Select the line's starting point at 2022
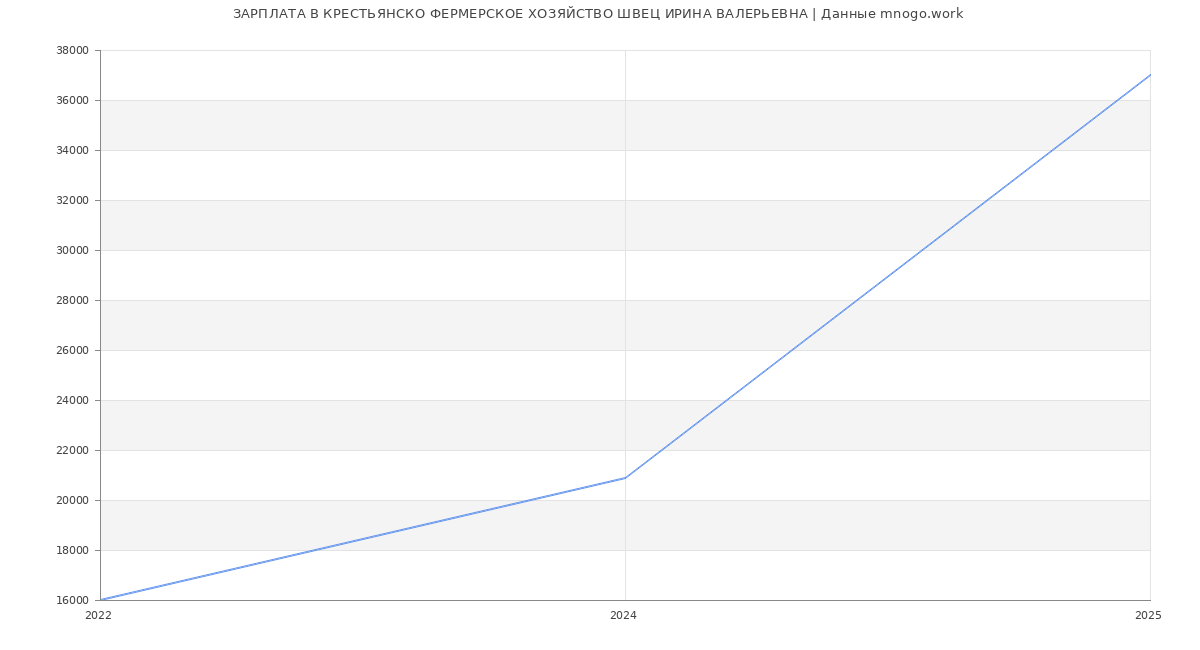The image size is (1200, 650). tap(101, 600)
